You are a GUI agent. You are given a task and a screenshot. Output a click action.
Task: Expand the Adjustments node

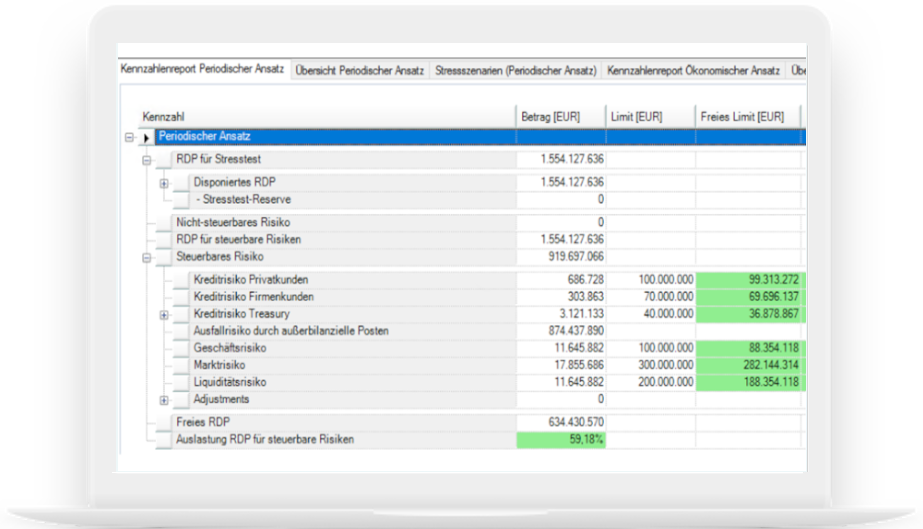164,400
